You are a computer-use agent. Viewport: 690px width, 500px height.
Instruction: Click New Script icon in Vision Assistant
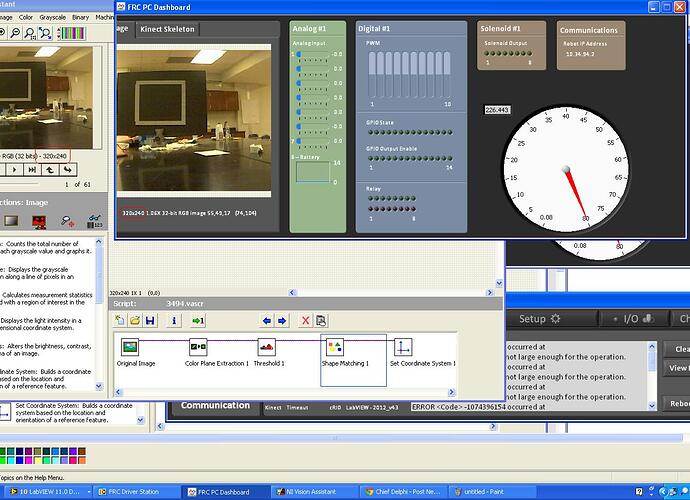(120, 320)
